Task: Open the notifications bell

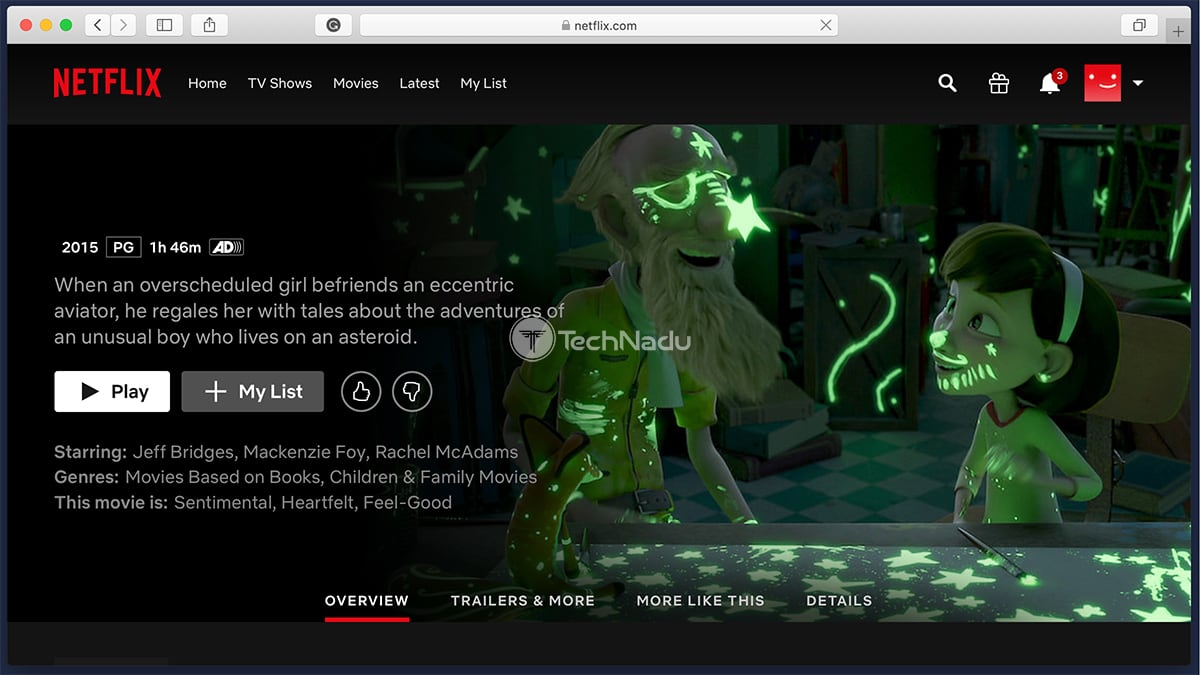Action: [1049, 84]
